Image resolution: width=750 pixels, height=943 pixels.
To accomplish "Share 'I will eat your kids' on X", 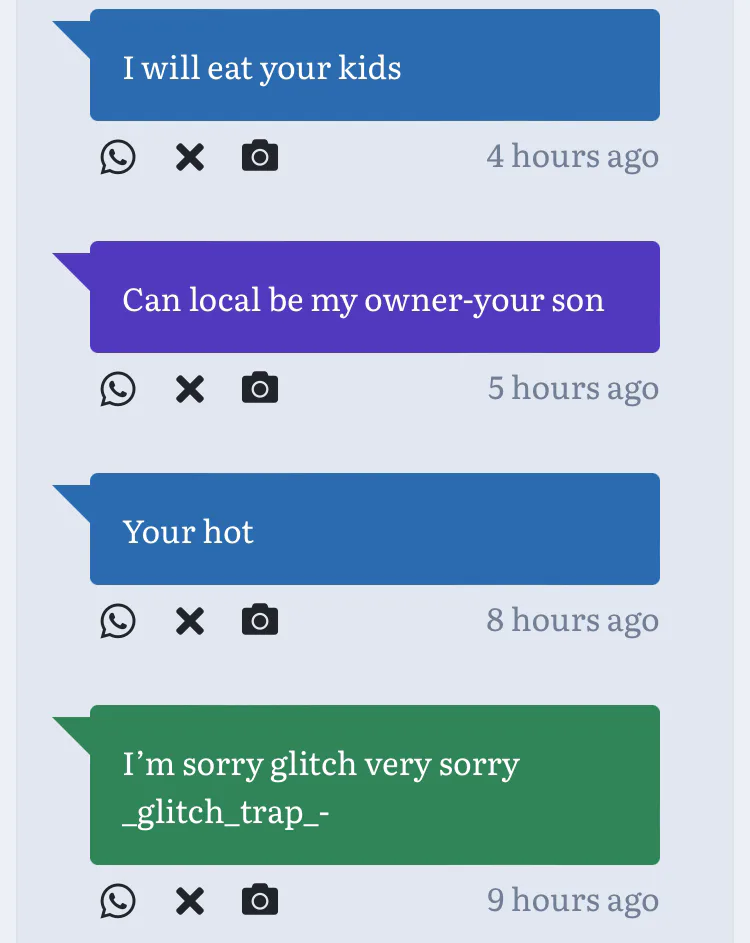I will [x=189, y=157].
